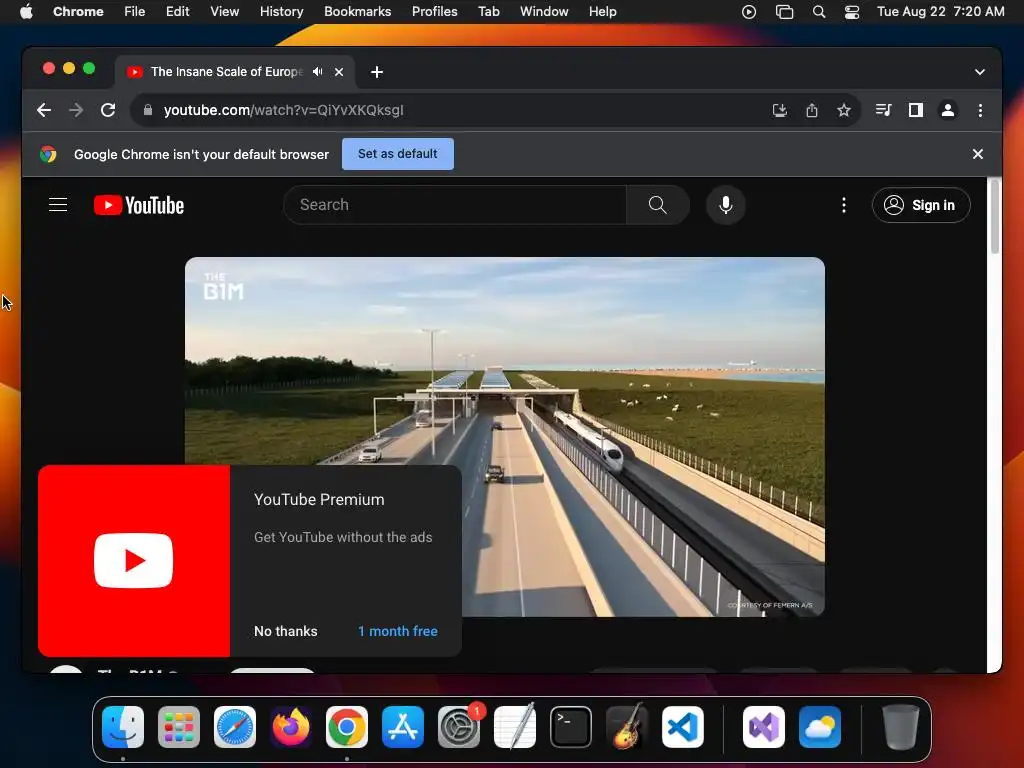Click the browser forward arrow
This screenshot has width=1024, height=768.
76,110
